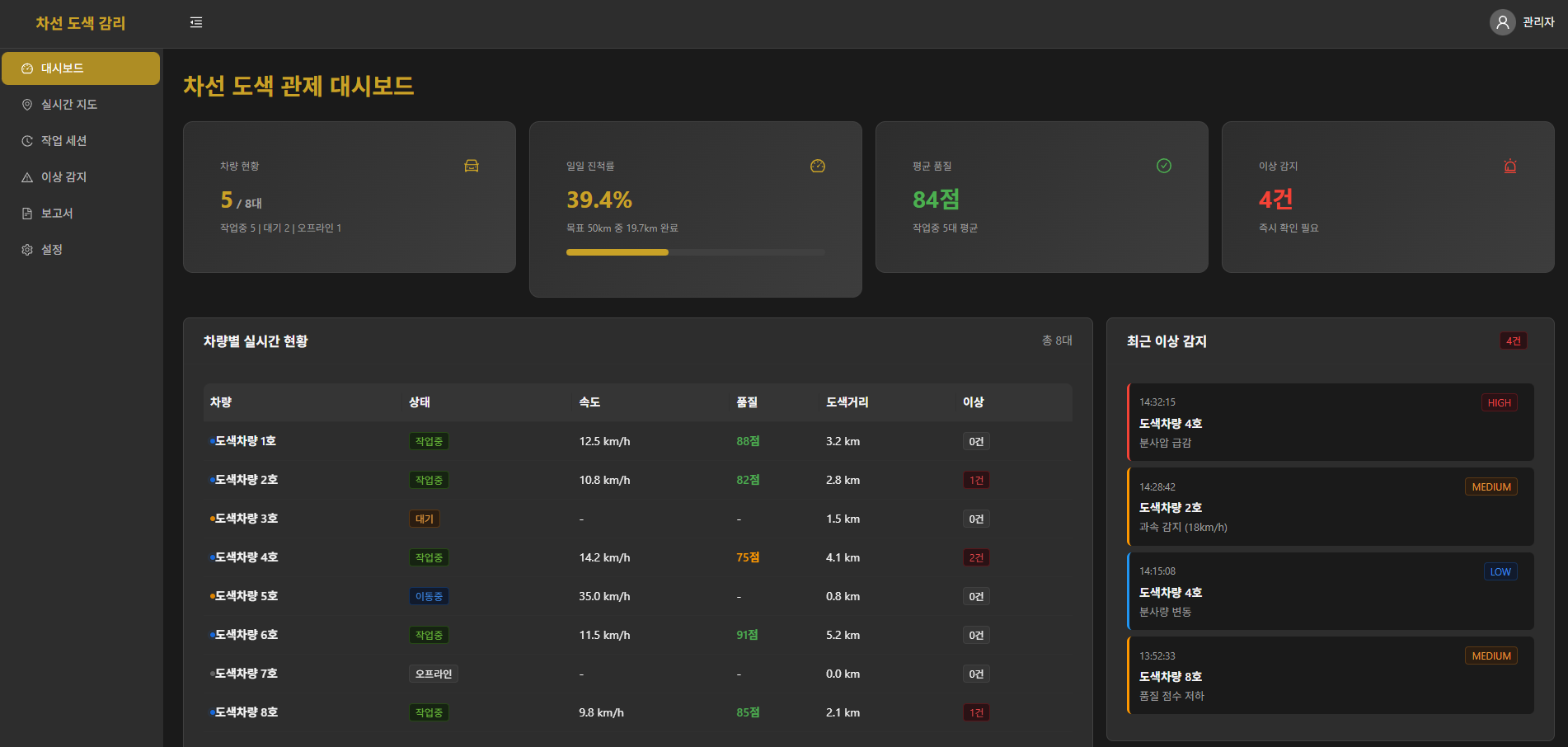The height and width of the screenshot is (747, 1568).
Task: Click the 2건 anomaly badge for 도색차량 4호
Action: pyautogui.click(x=976, y=558)
